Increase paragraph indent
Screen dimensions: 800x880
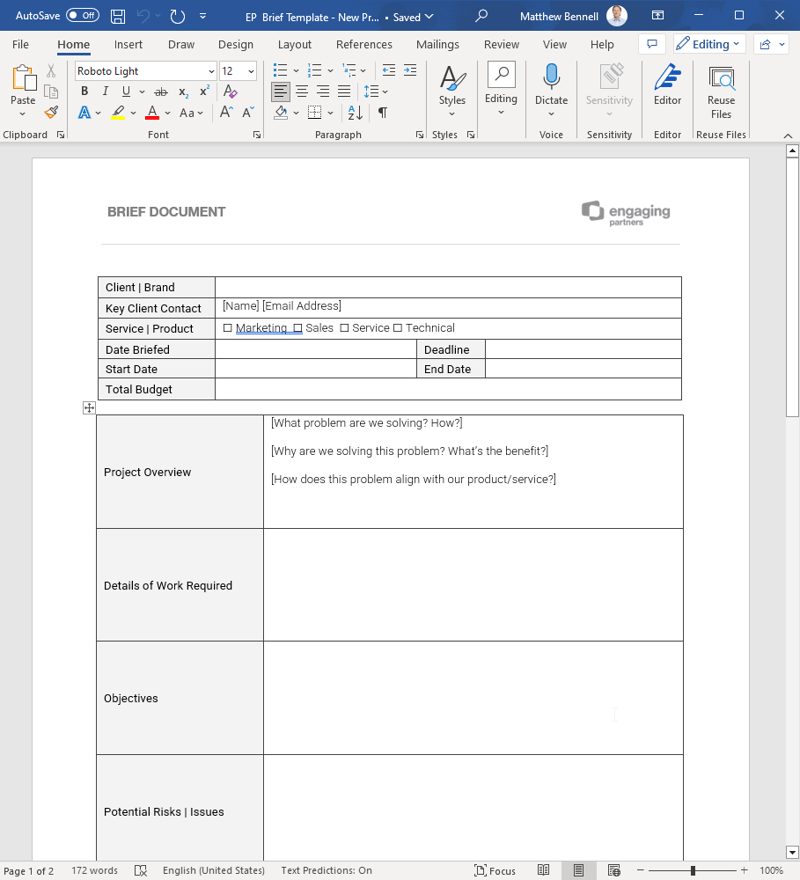(410, 70)
